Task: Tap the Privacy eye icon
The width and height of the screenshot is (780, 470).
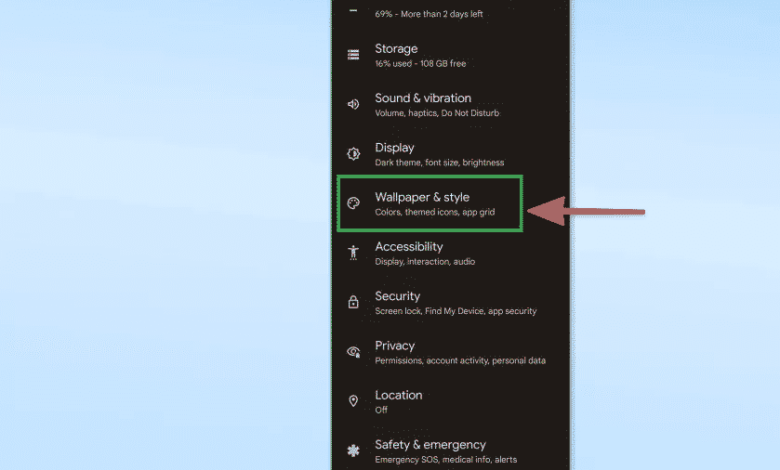Action: pos(354,352)
